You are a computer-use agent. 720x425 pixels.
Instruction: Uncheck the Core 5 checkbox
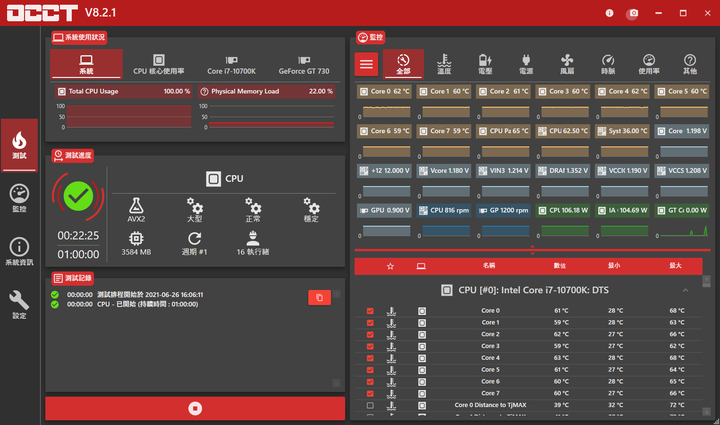(x=370, y=370)
